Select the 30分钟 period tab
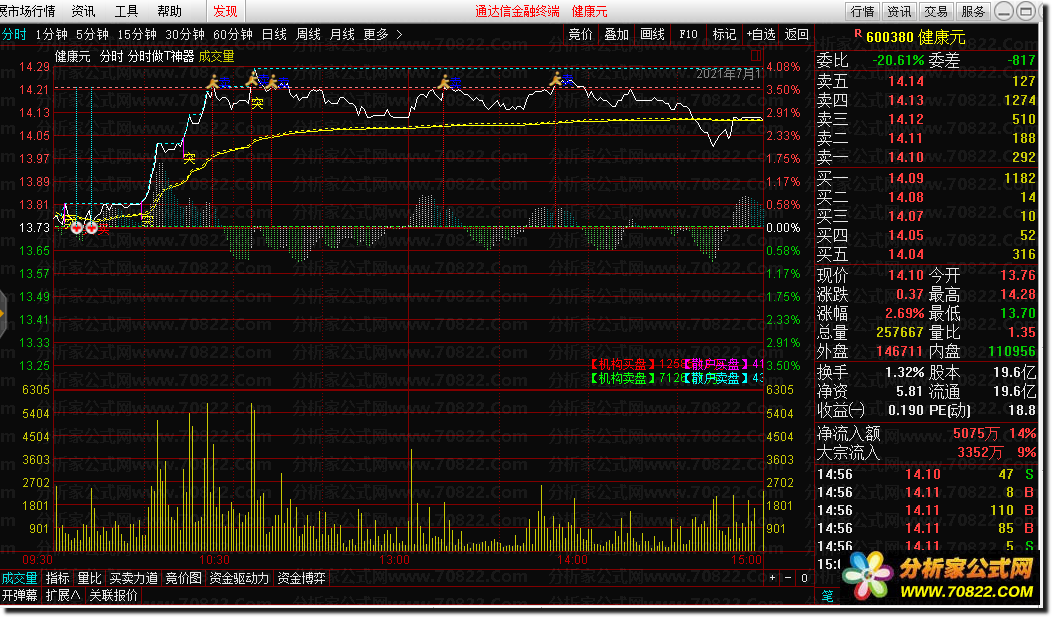Screen dimensions: 1053x617 tap(185, 34)
